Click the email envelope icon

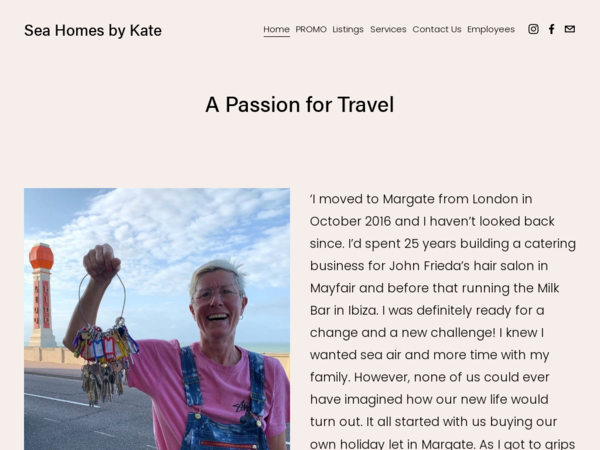[569, 29]
